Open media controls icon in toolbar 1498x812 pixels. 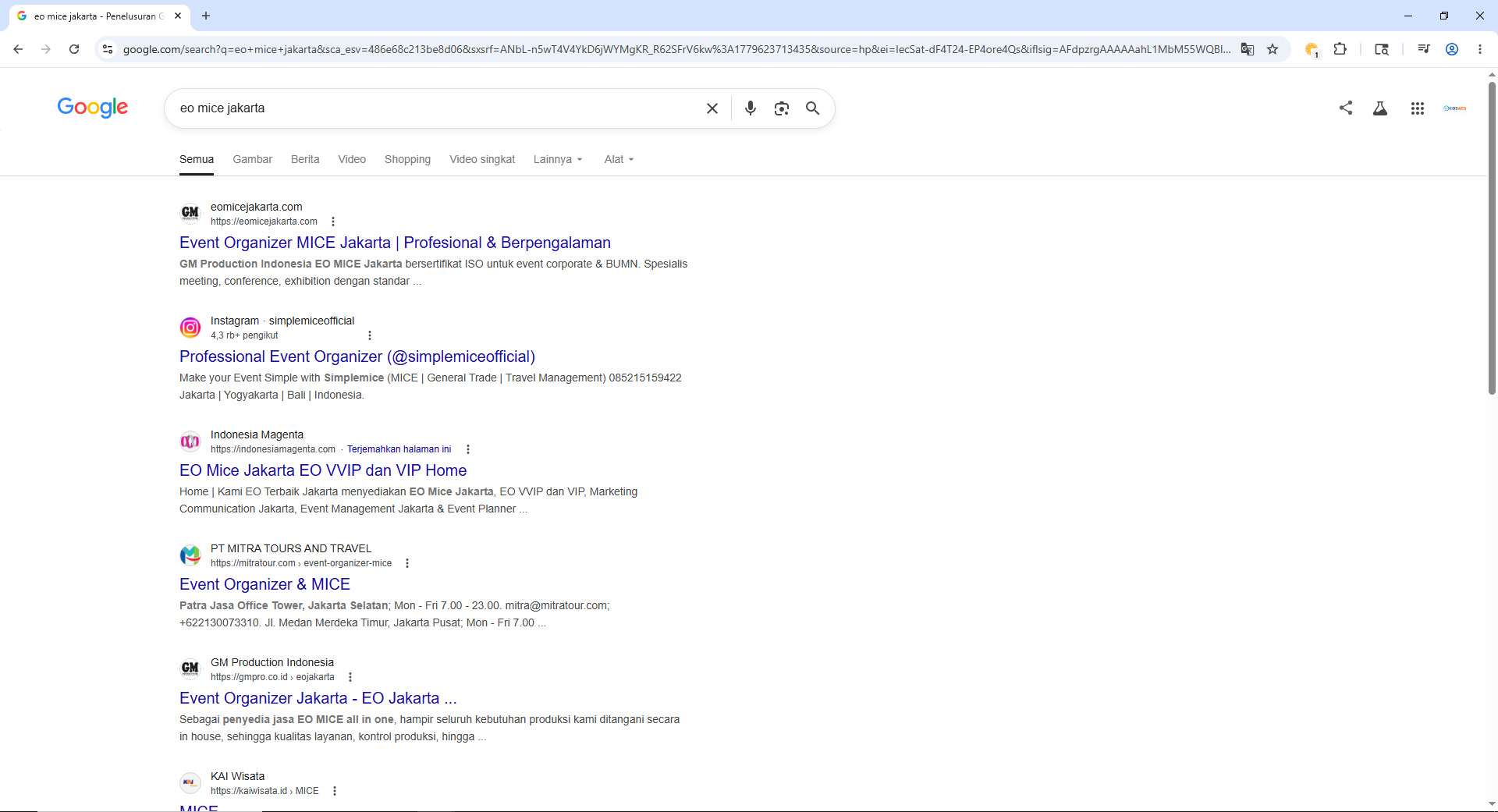(x=1424, y=49)
